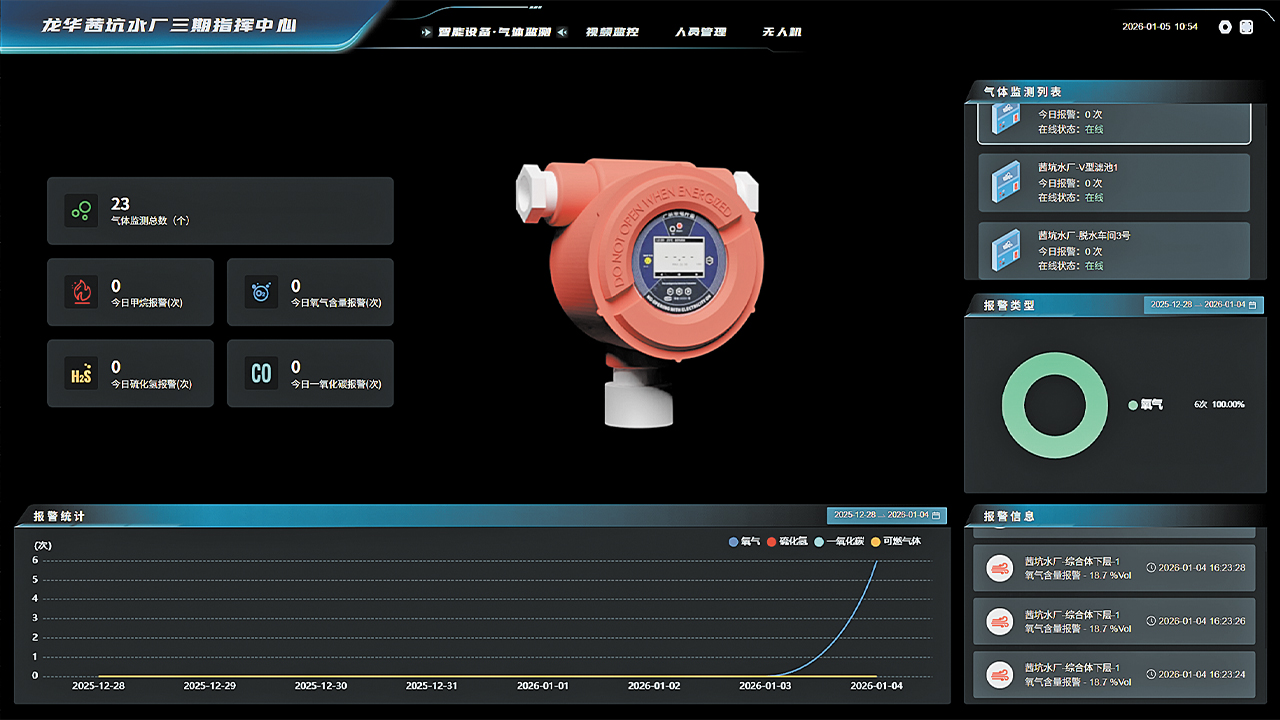
Task: Click the methane alarm flame icon
Action: 80,292
